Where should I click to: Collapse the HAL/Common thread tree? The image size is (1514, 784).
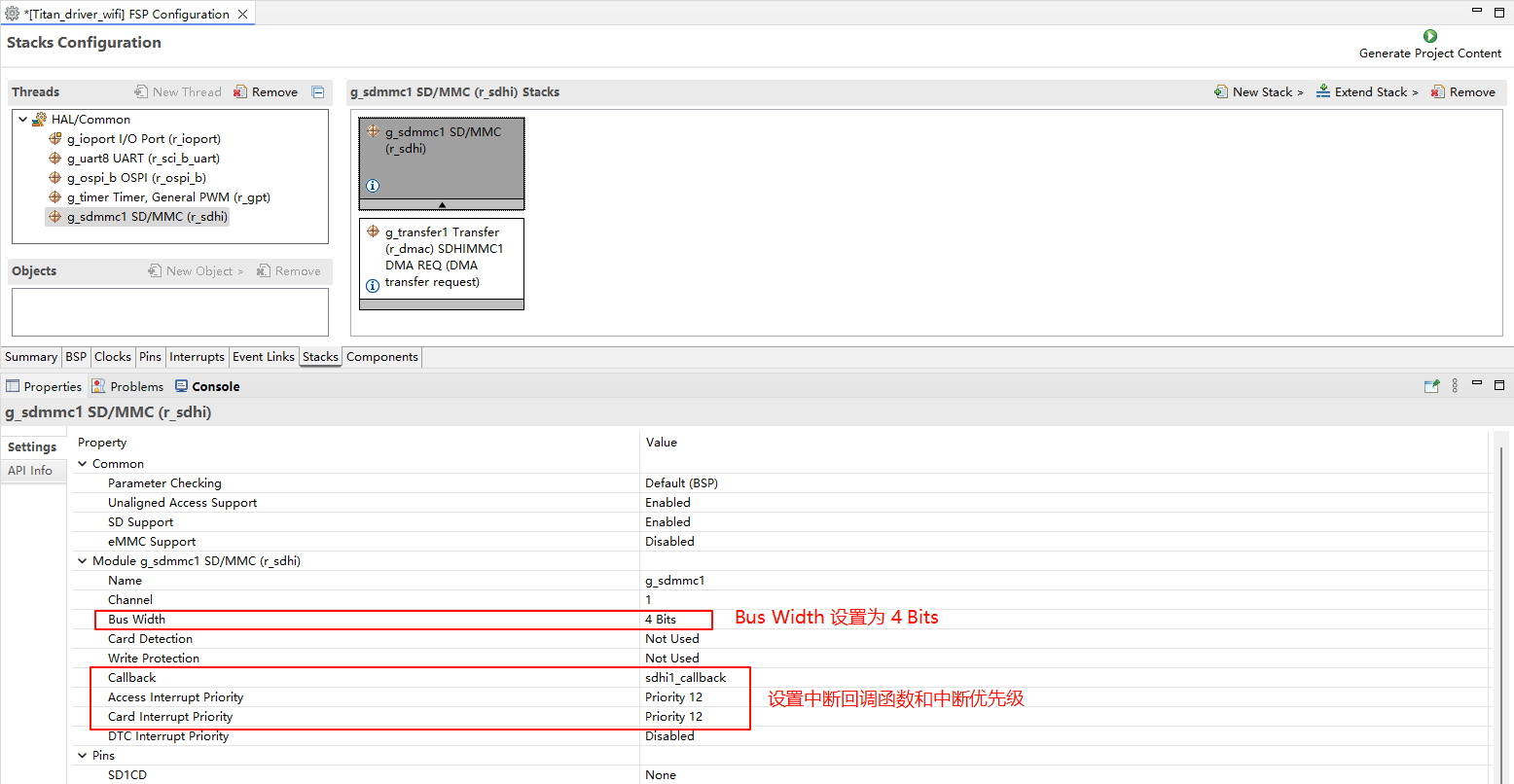click(x=23, y=120)
